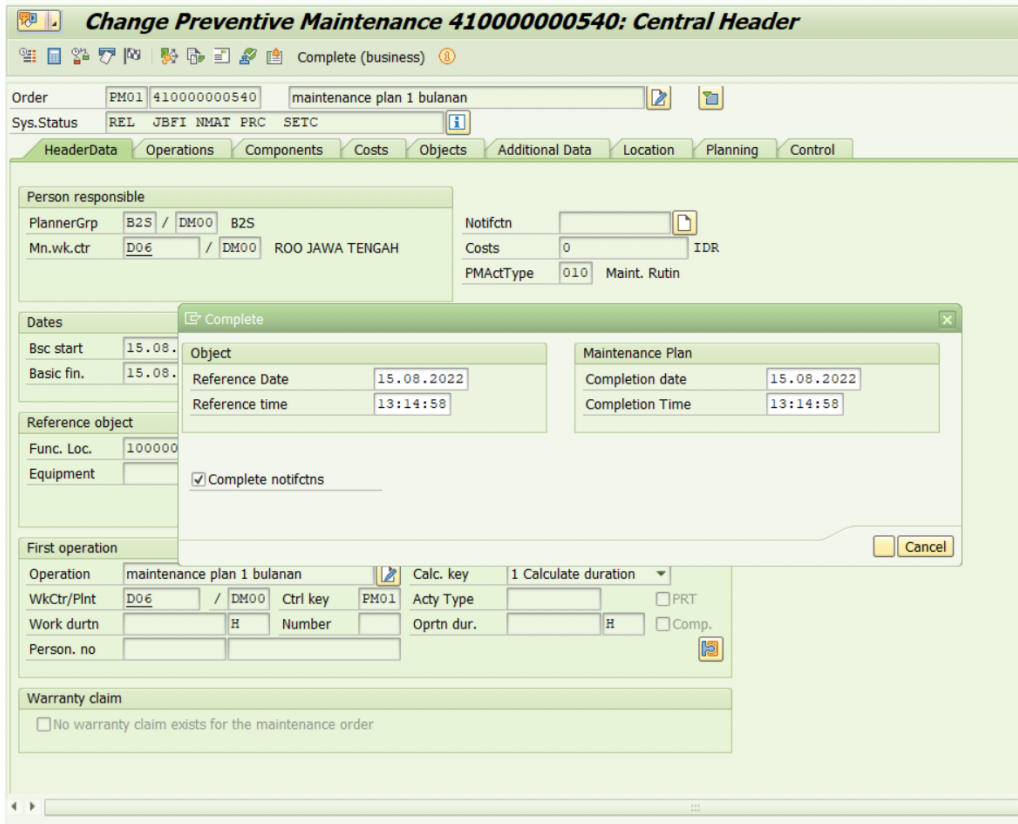Click the calculator icon in the toolbar
1018x824 pixels.
click(55, 57)
